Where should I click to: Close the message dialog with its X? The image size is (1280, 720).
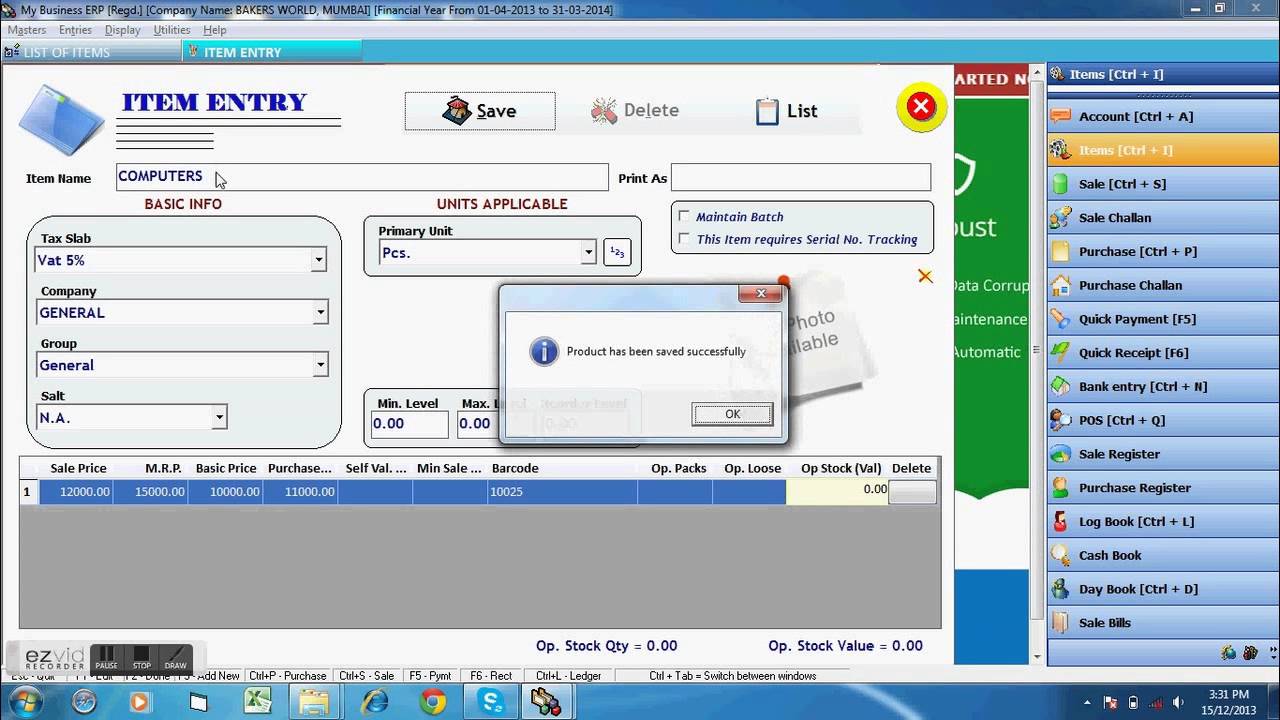761,294
